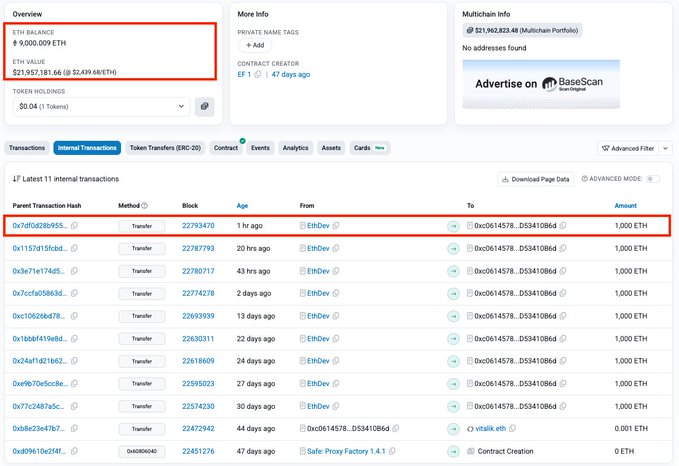The image size is (679, 466).
Task: Switch to the Token Transfers (ERC-20) tab
Action: [x=165, y=148]
